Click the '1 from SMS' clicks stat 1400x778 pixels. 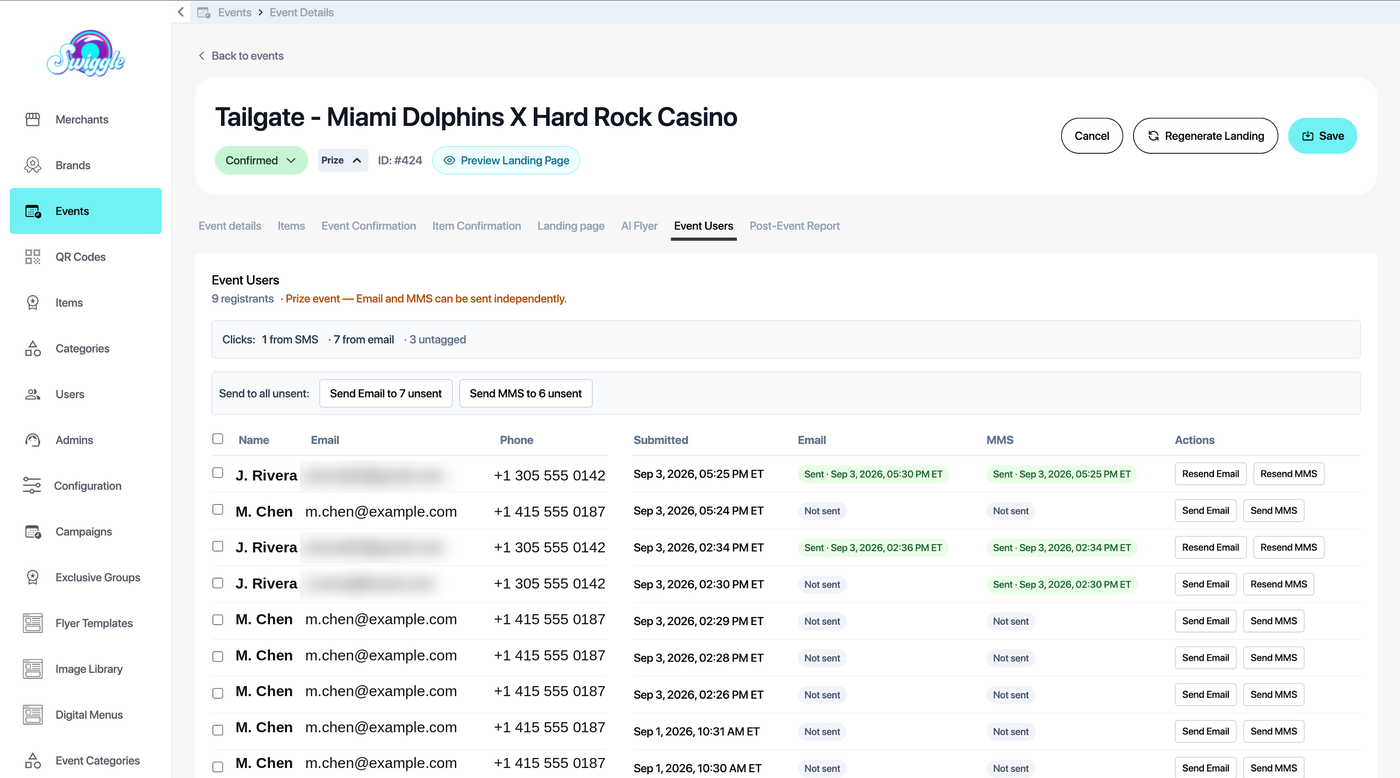290,340
